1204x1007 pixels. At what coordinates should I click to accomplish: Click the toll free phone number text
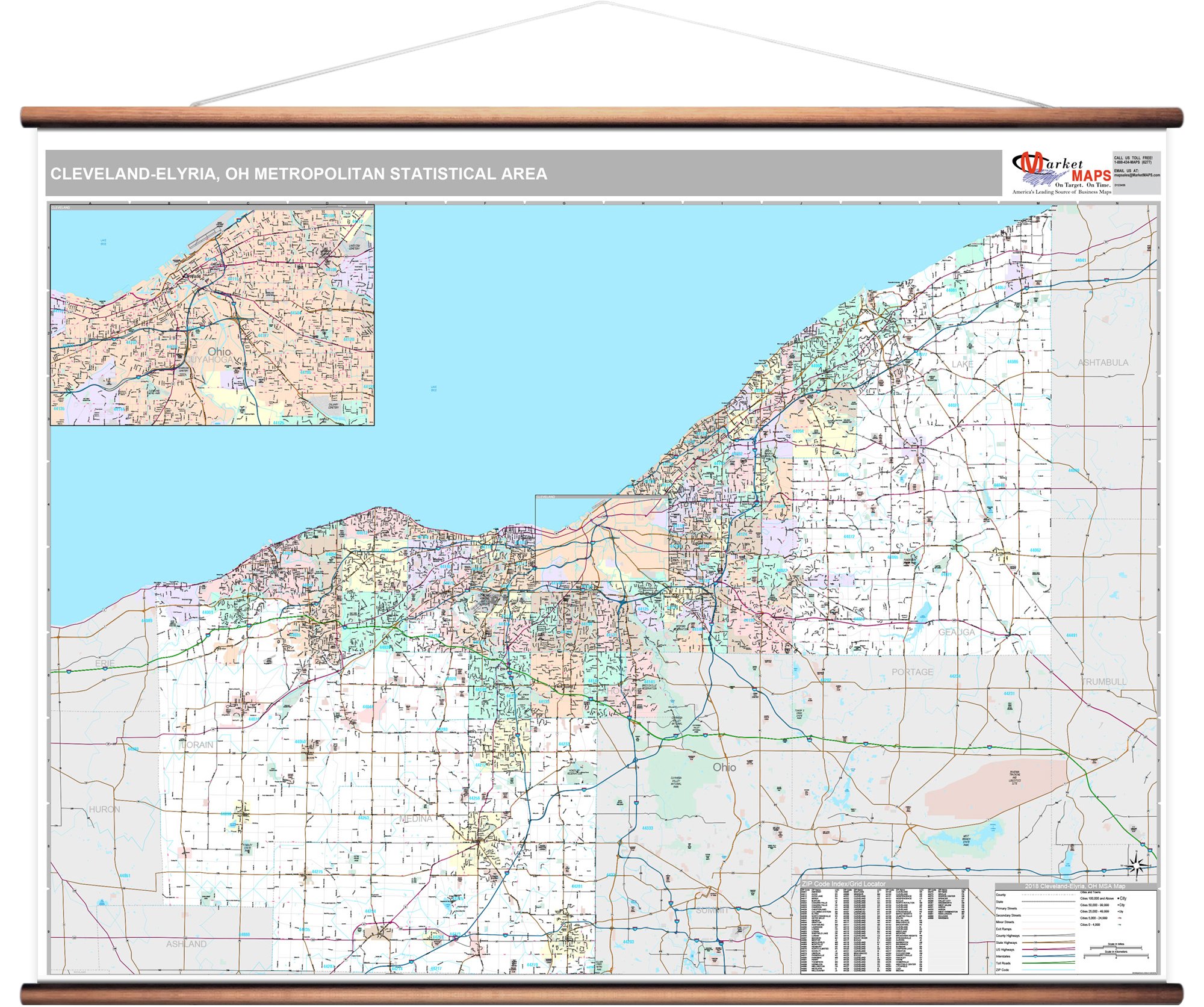[x=1132, y=162]
